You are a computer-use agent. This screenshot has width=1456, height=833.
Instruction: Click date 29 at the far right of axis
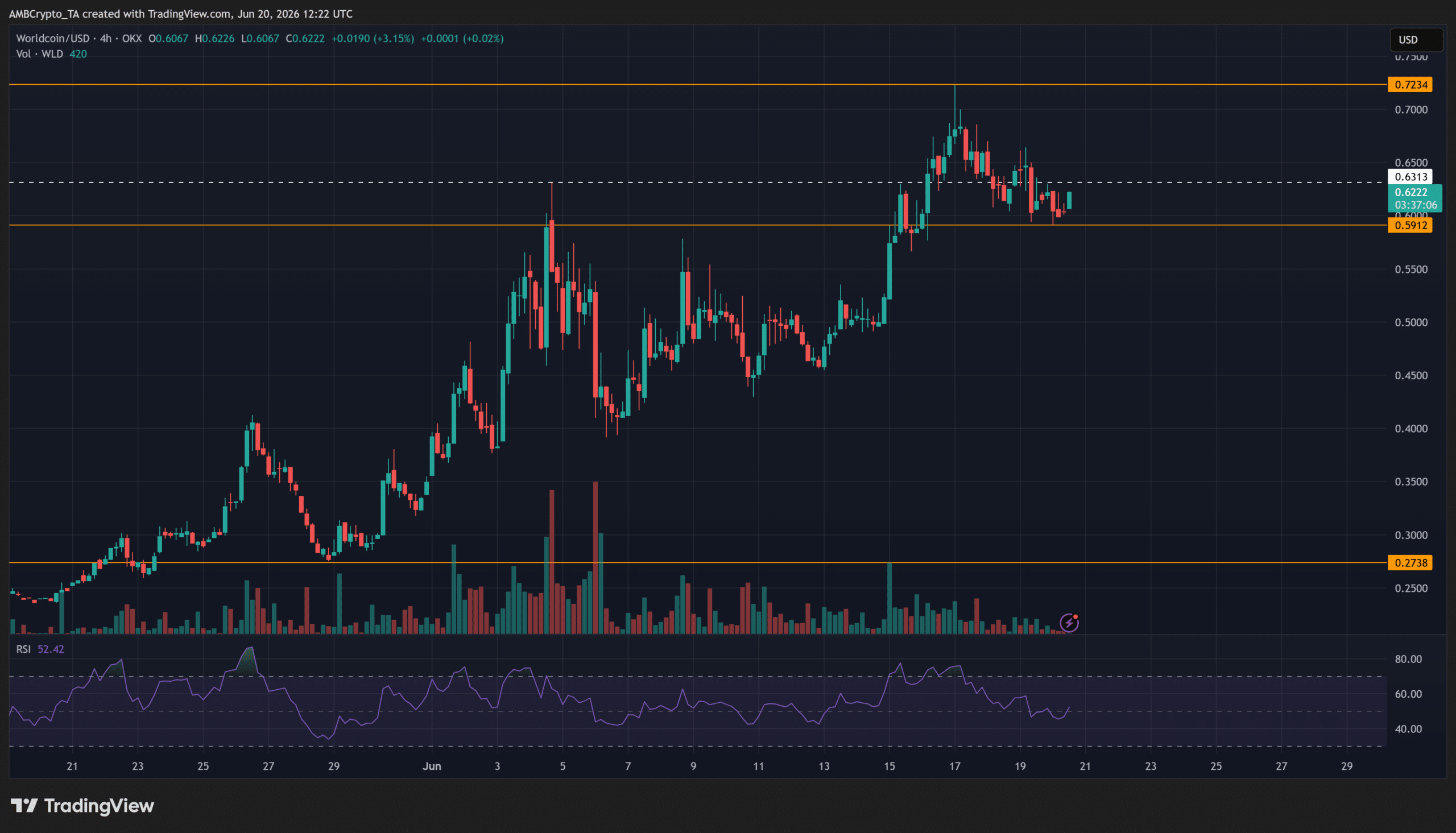tap(1347, 766)
